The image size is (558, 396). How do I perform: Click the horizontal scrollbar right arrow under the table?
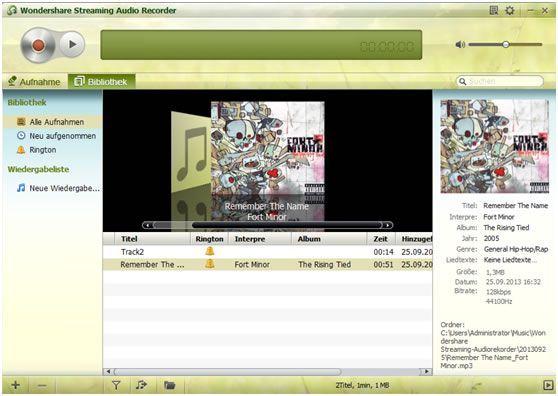click(426, 371)
